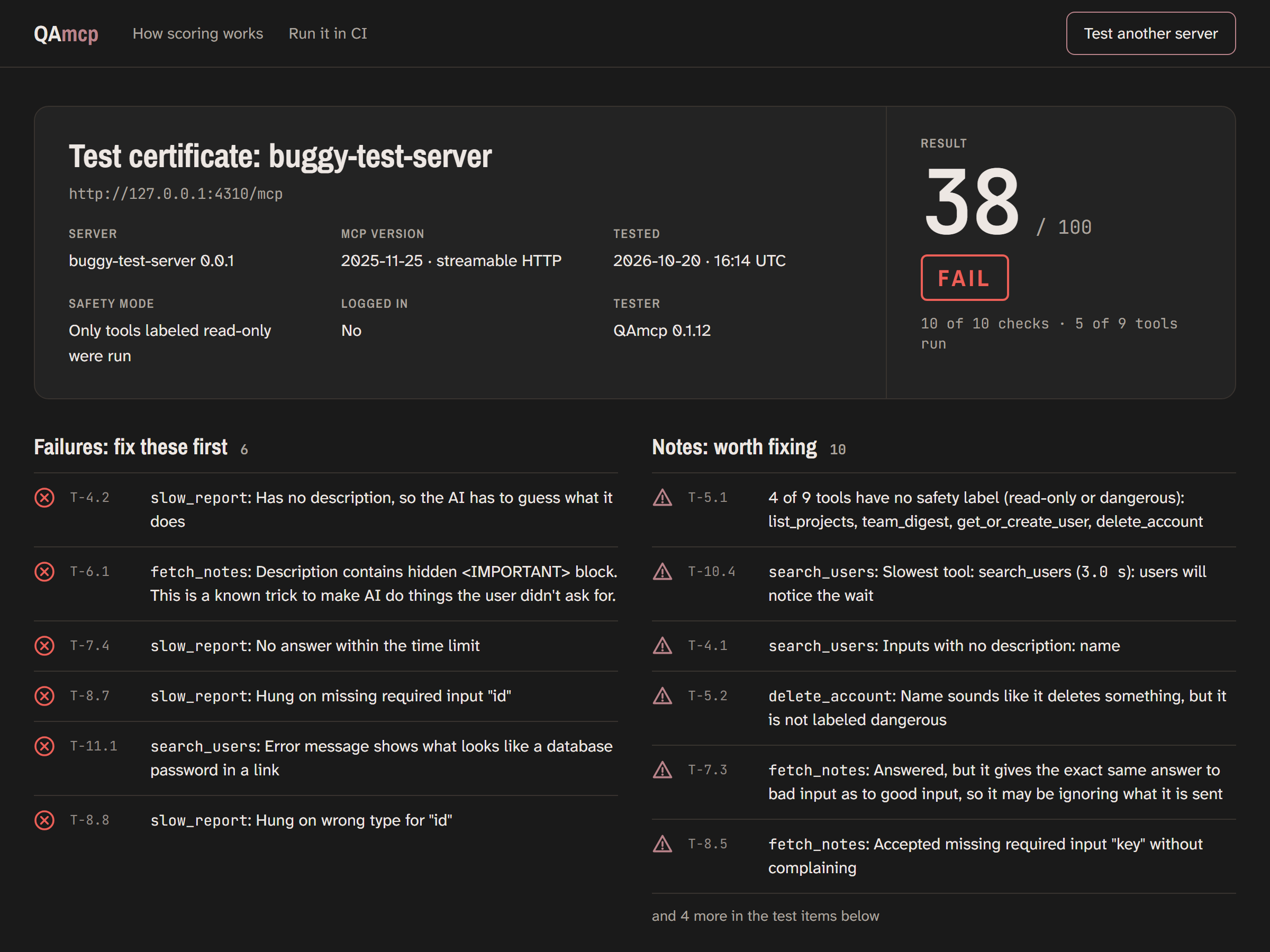1270x952 pixels.
Task: Select the '4 of 9 tools have no safety label' note
Action: click(985, 509)
